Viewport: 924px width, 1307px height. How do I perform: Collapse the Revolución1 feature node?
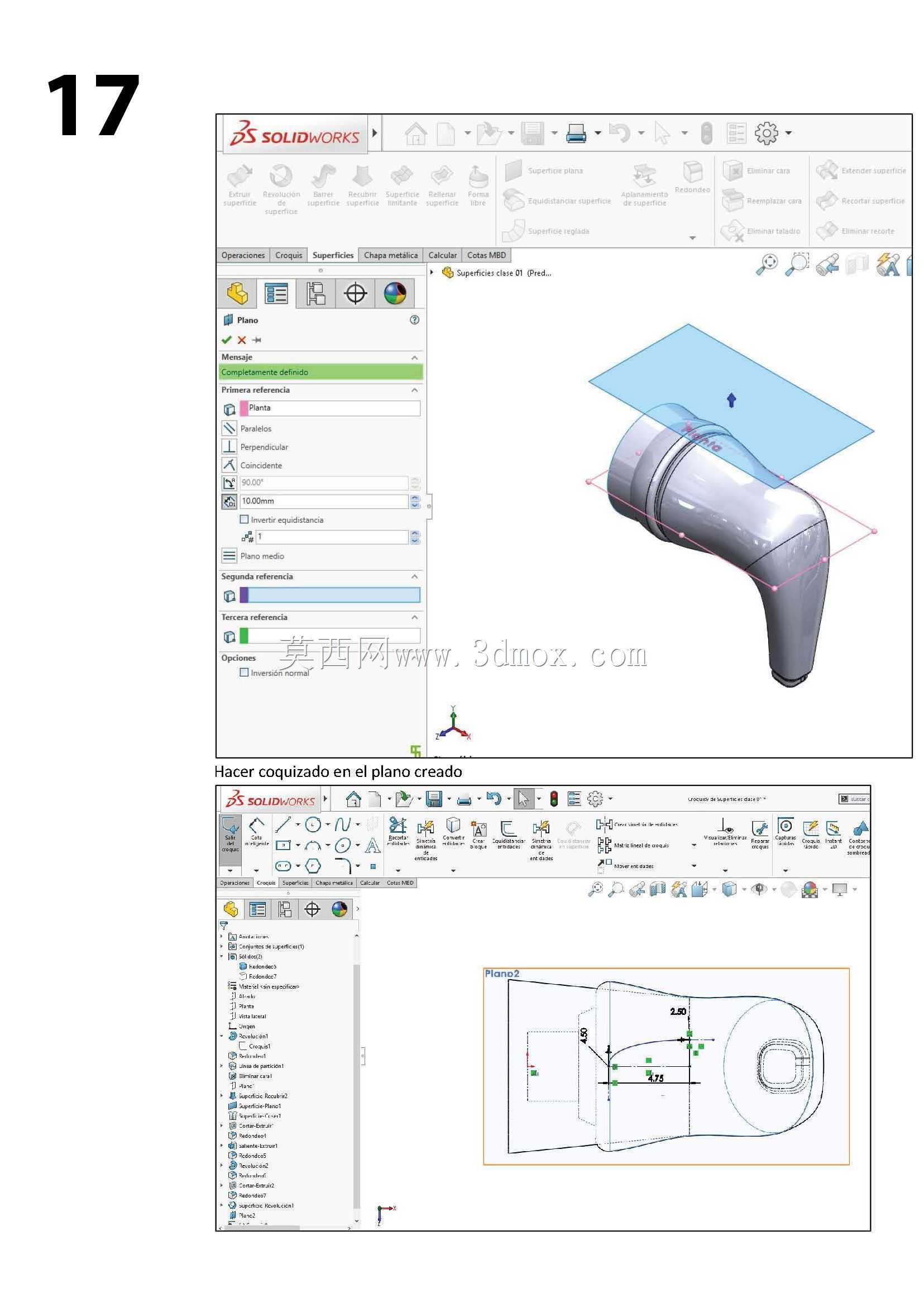coord(222,1036)
